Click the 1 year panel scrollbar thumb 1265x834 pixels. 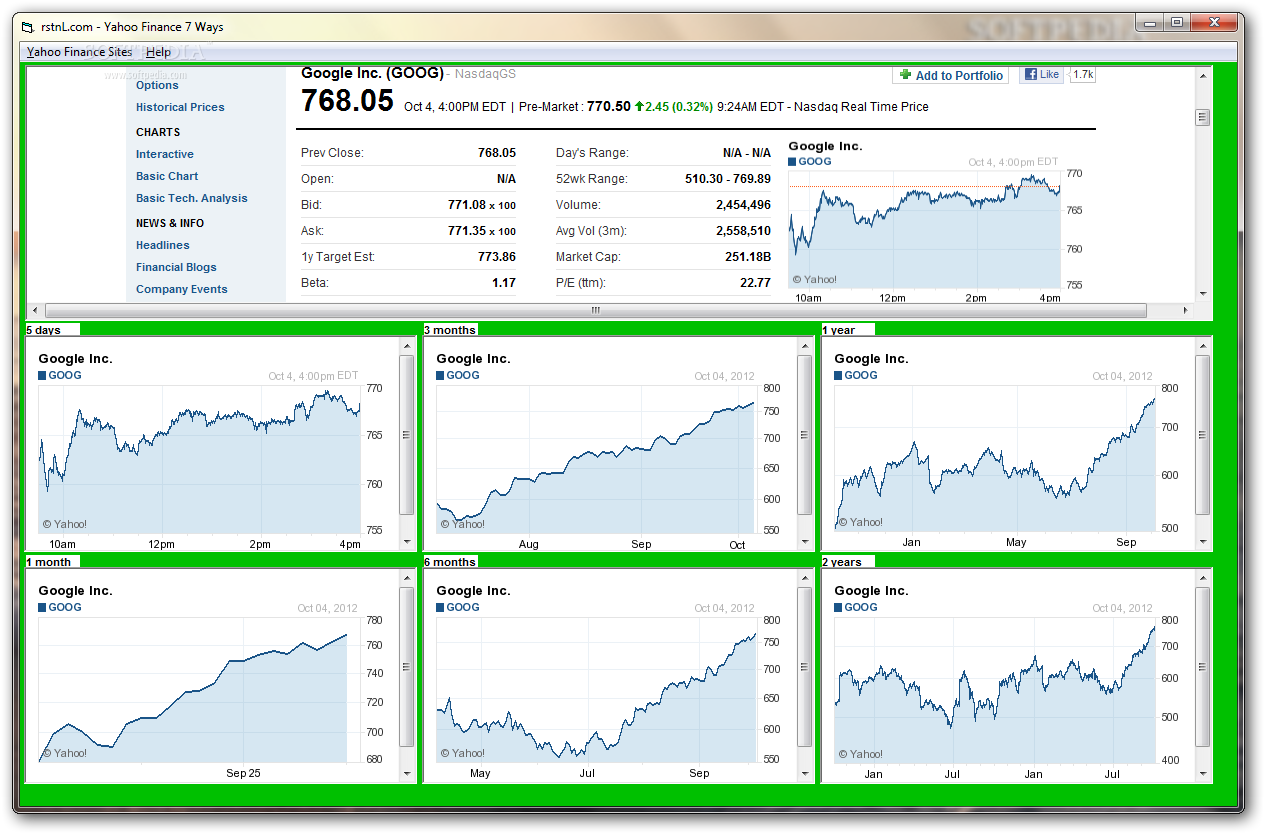click(1203, 434)
